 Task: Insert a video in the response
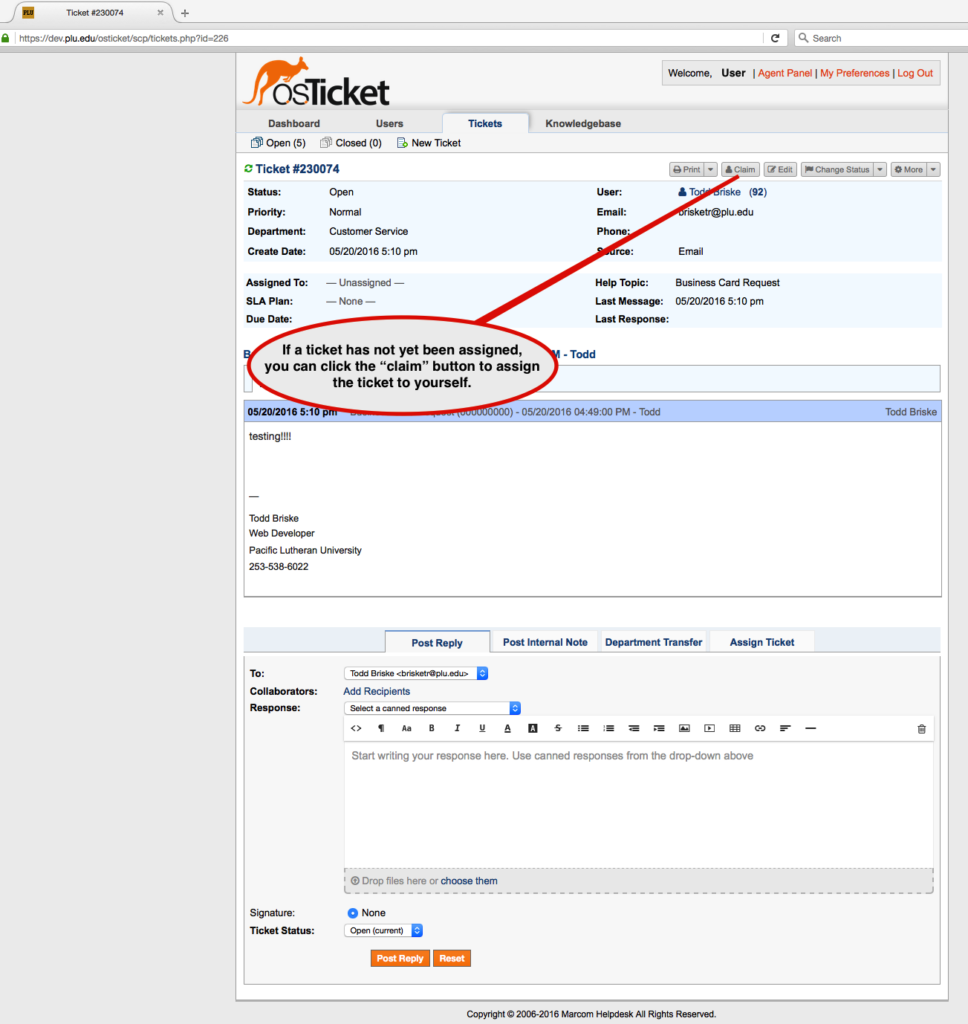(709, 728)
